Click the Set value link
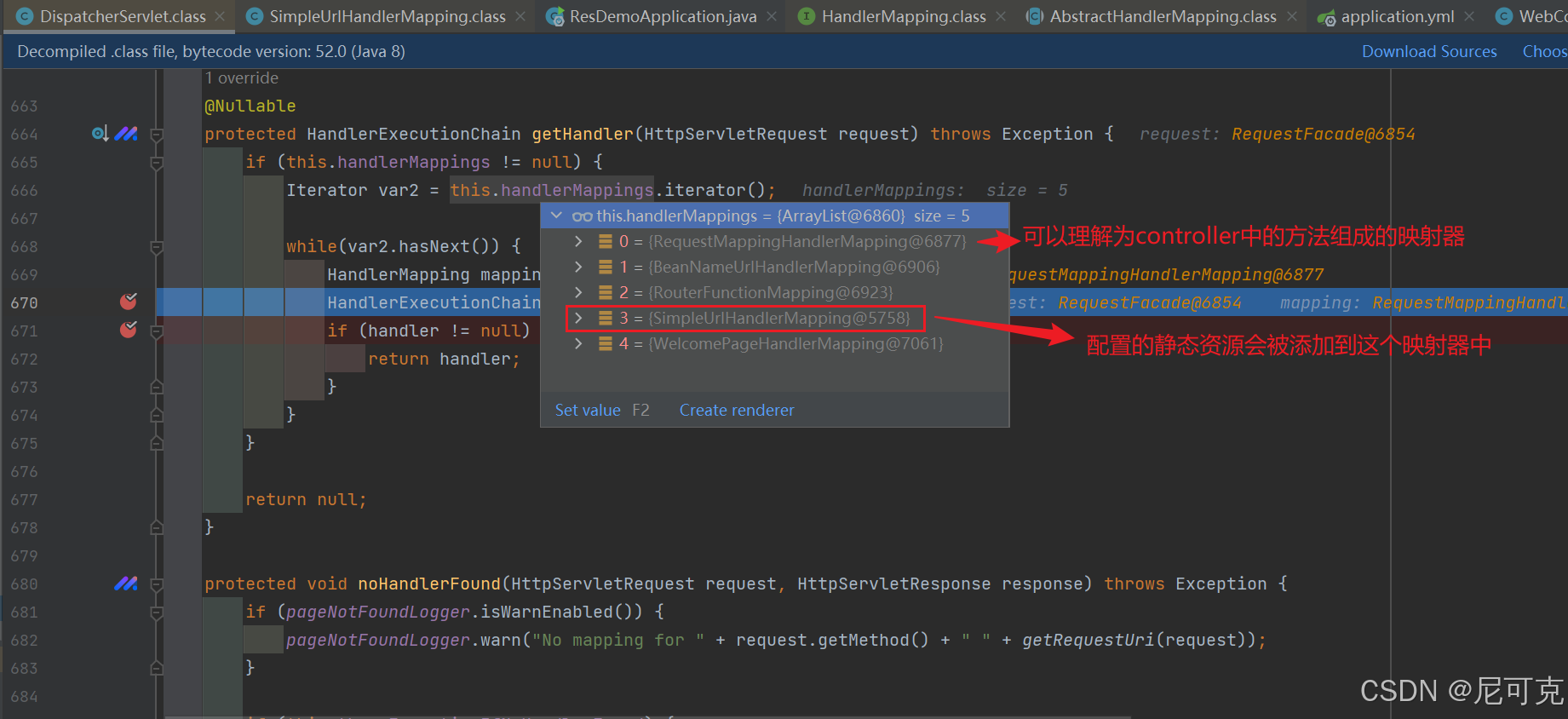 (588, 410)
